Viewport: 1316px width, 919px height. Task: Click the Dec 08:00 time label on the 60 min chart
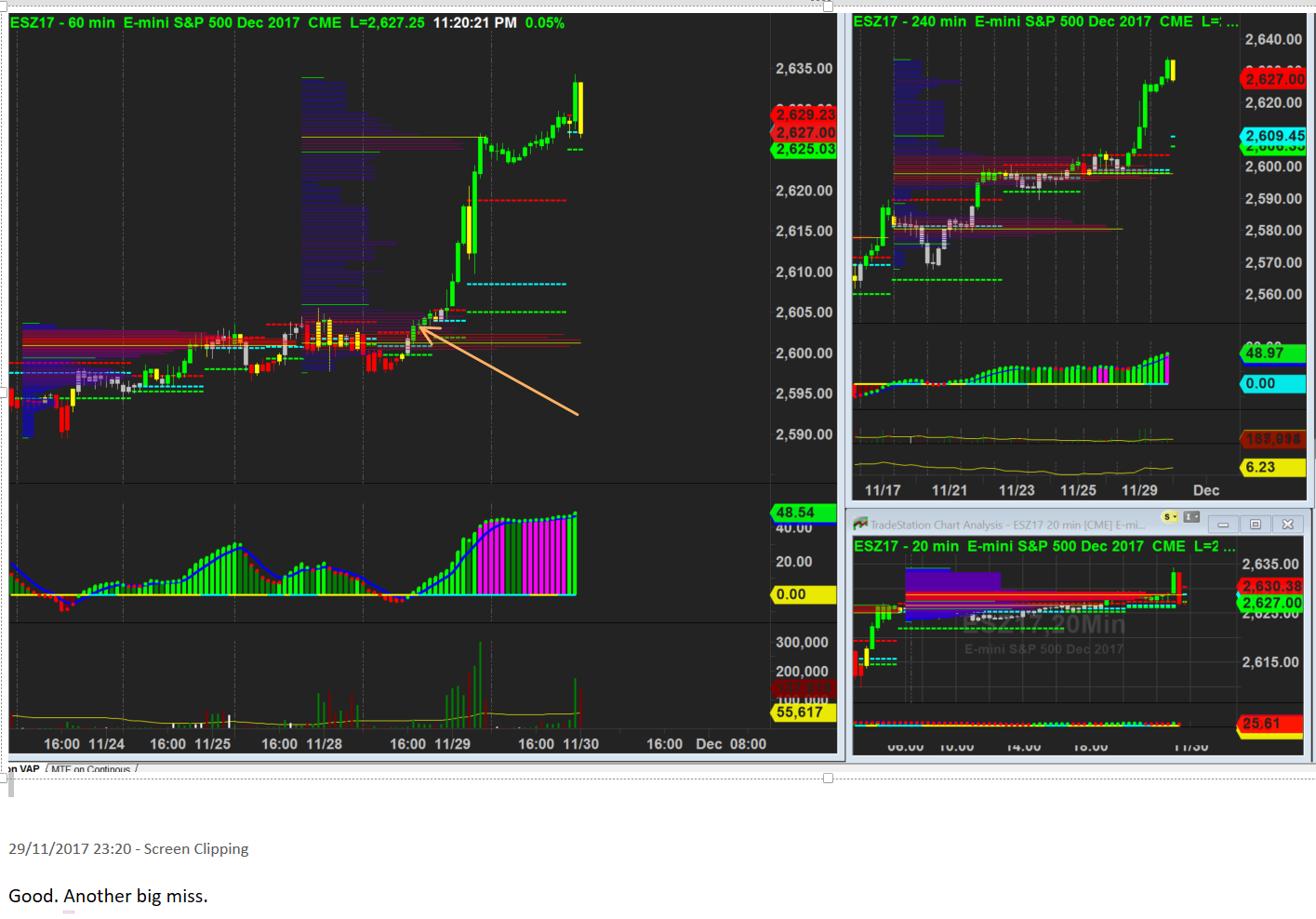[731, 744]
